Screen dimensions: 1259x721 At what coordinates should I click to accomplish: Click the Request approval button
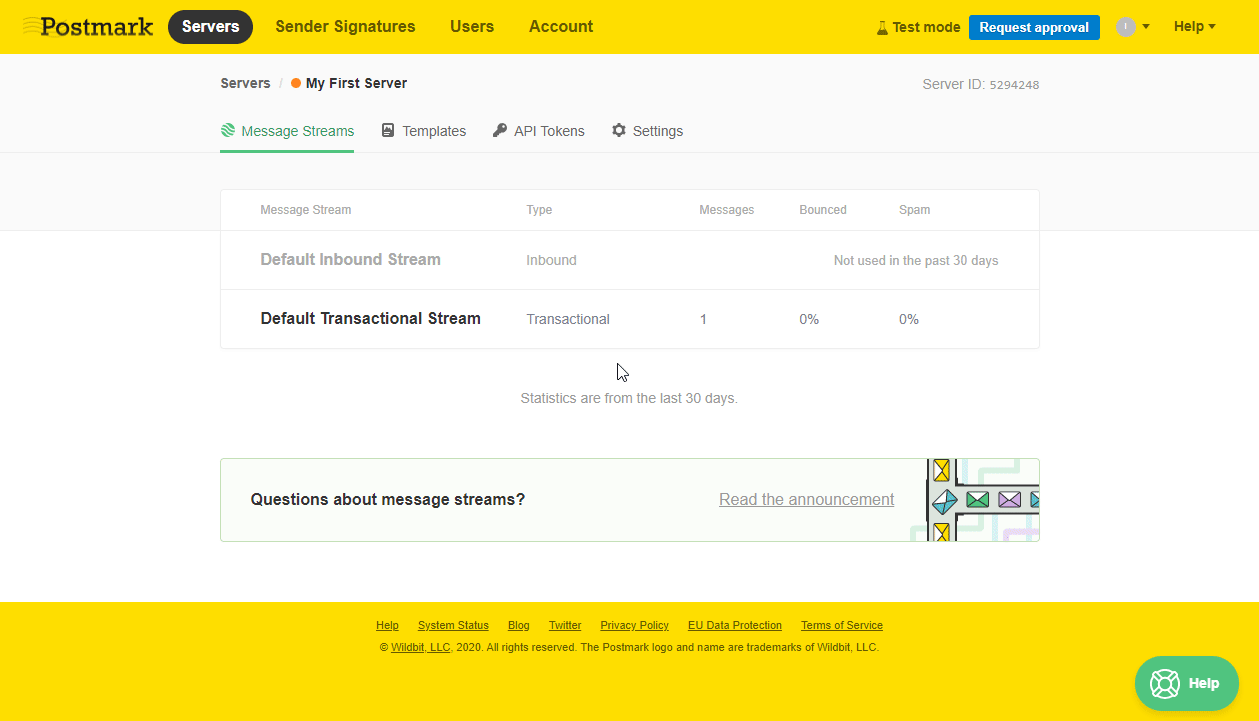1034,27
